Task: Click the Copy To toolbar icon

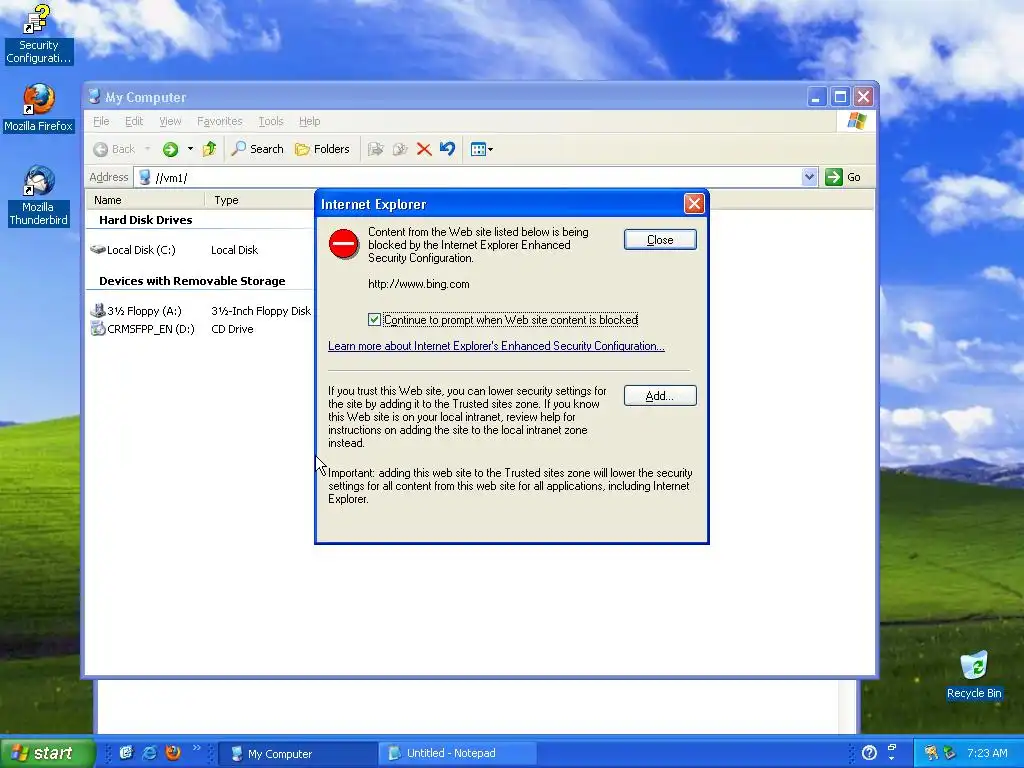Action: tap(400, 150)
